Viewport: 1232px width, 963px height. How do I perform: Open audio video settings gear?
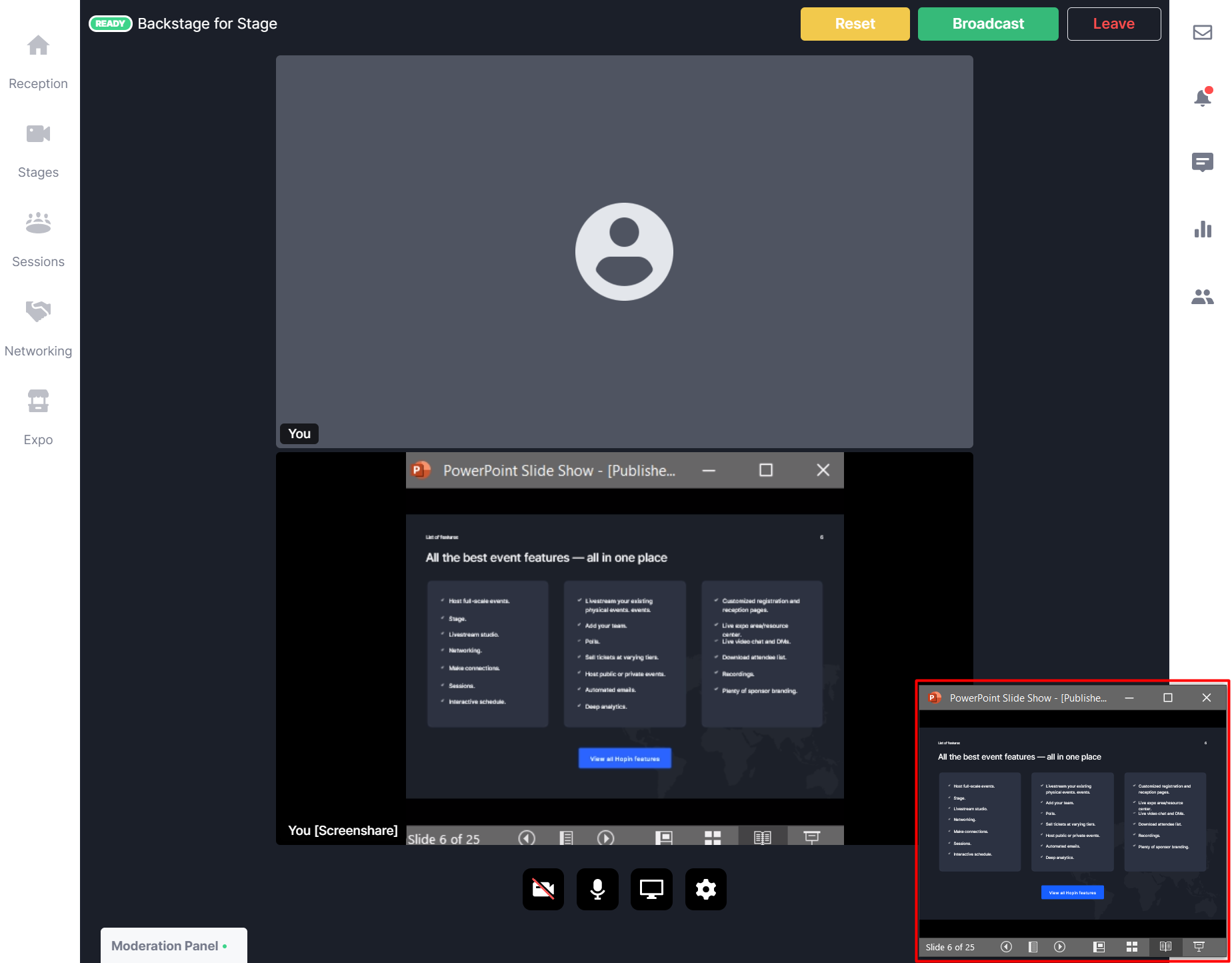coord(705,889)
